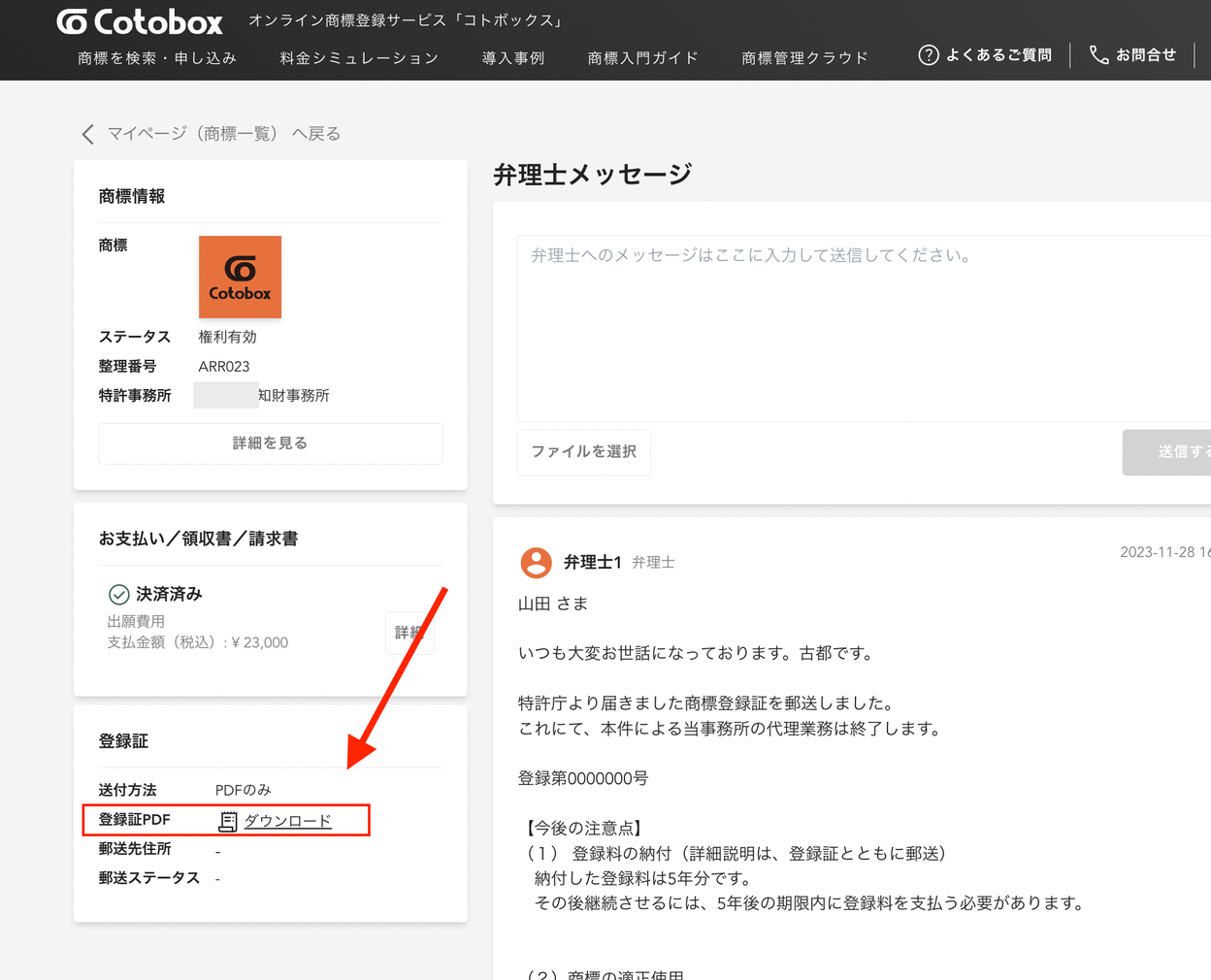
Task: Click the Cotobox logo in header
Action: click(140, 21)
